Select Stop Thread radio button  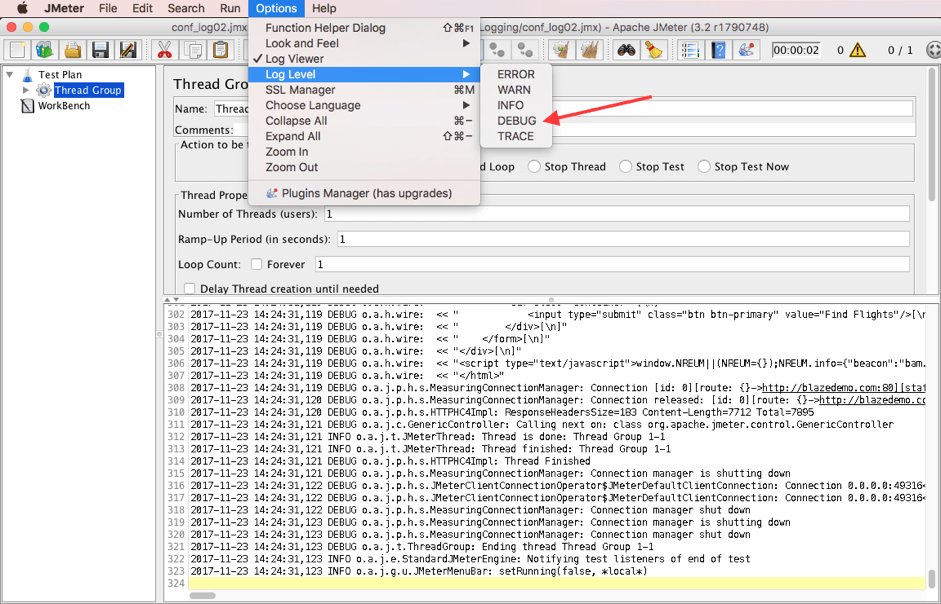[534, 167]
